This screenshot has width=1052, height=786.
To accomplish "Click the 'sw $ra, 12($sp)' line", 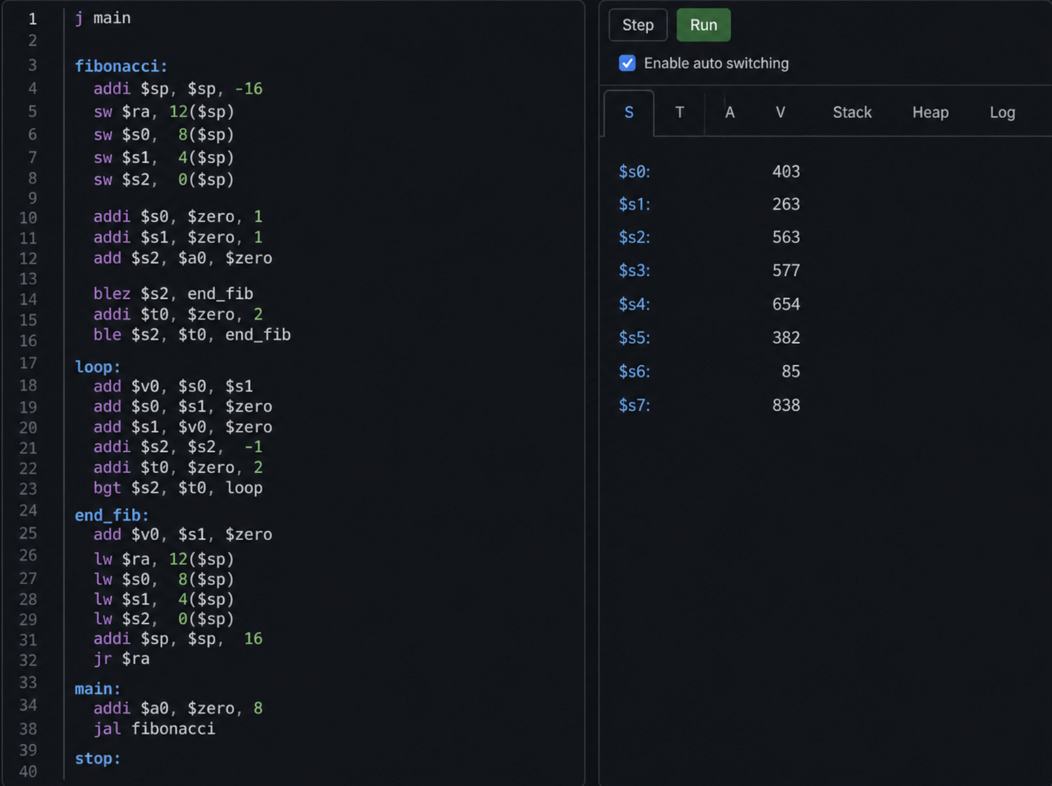I will click(164, 111).
